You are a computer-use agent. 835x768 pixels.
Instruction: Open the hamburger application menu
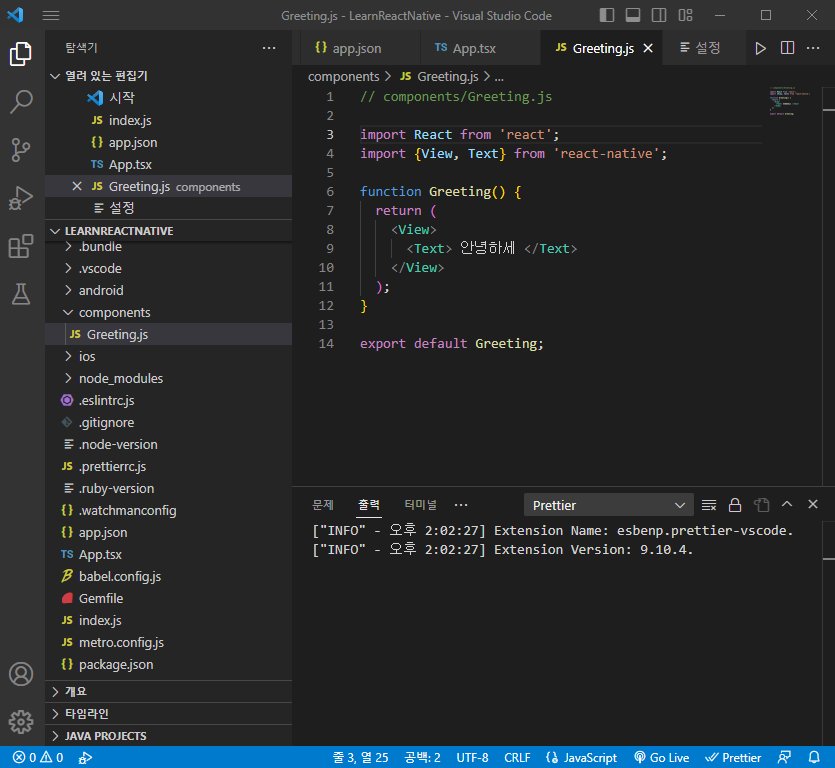coord(51,15)
